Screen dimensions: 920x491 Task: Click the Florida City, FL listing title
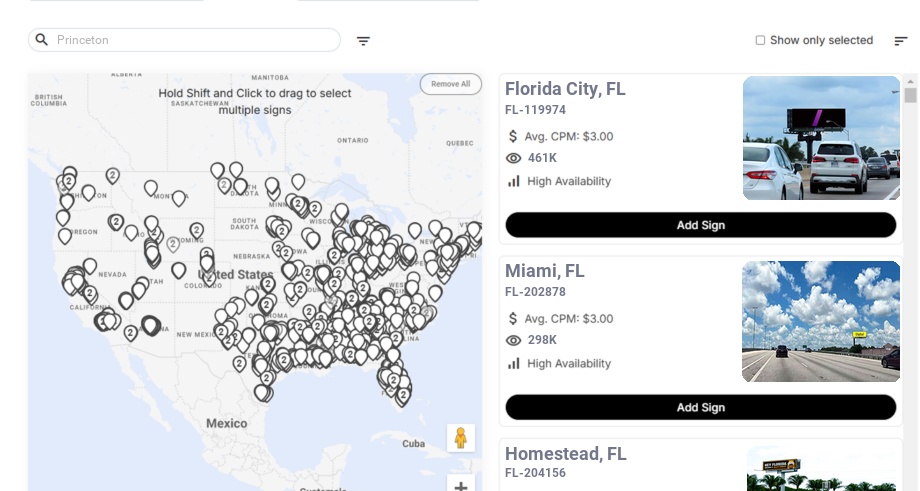click(x=565, y=89)
